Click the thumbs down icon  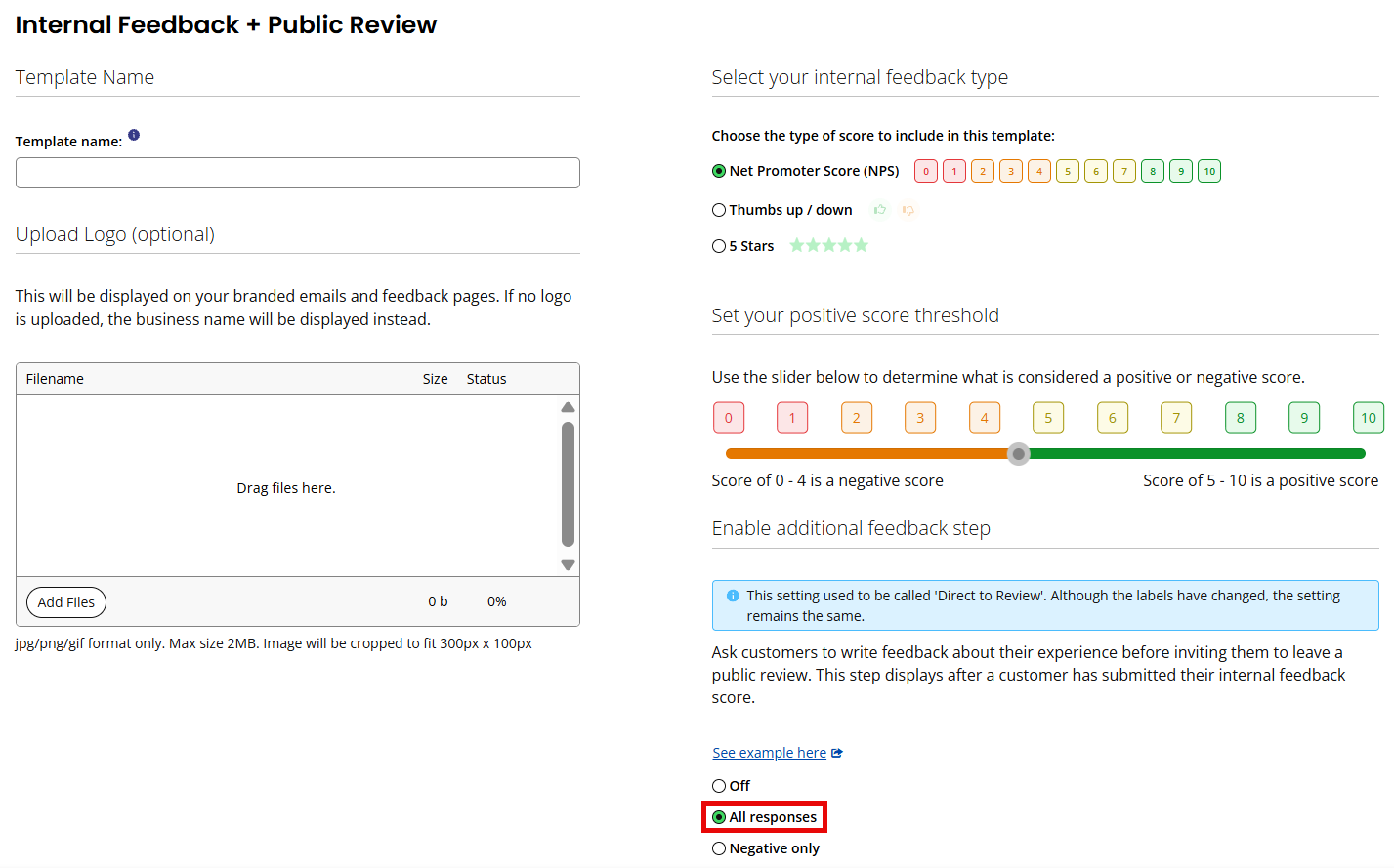908,210
